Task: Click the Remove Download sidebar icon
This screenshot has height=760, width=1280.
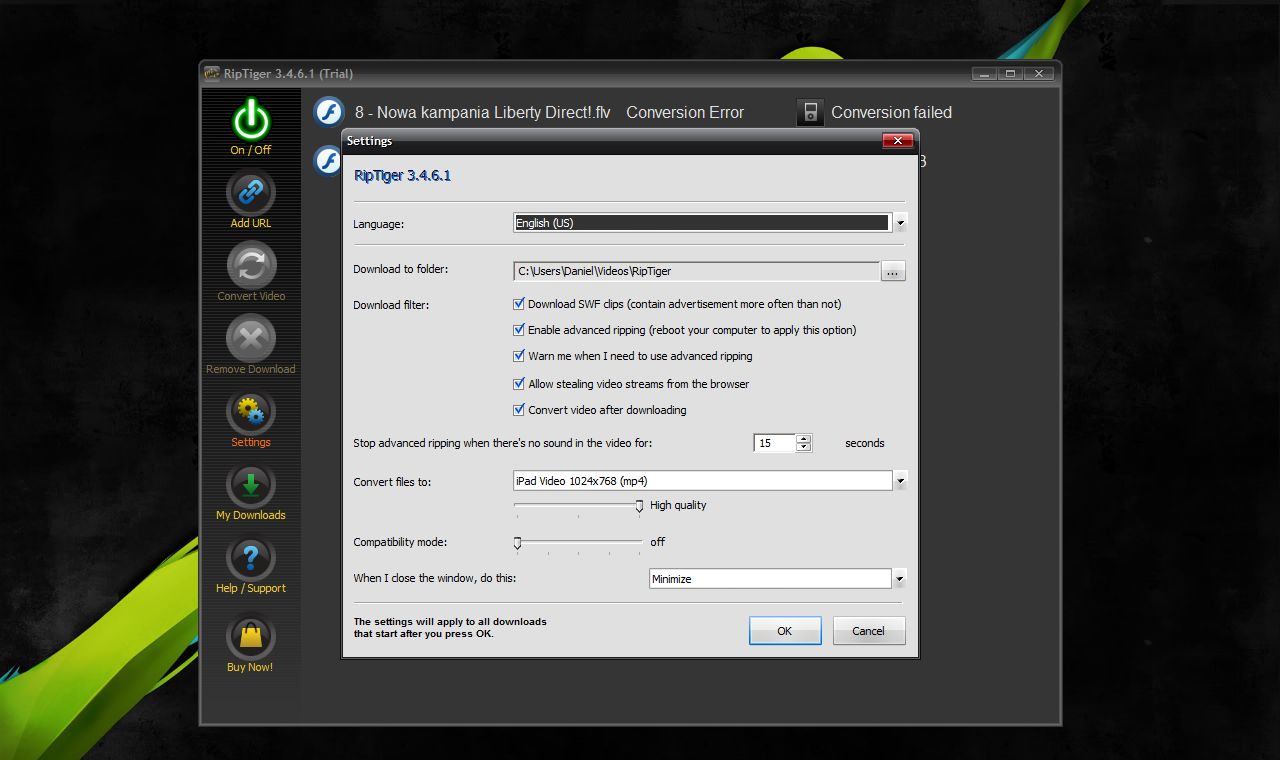Action: pos(251,338)
